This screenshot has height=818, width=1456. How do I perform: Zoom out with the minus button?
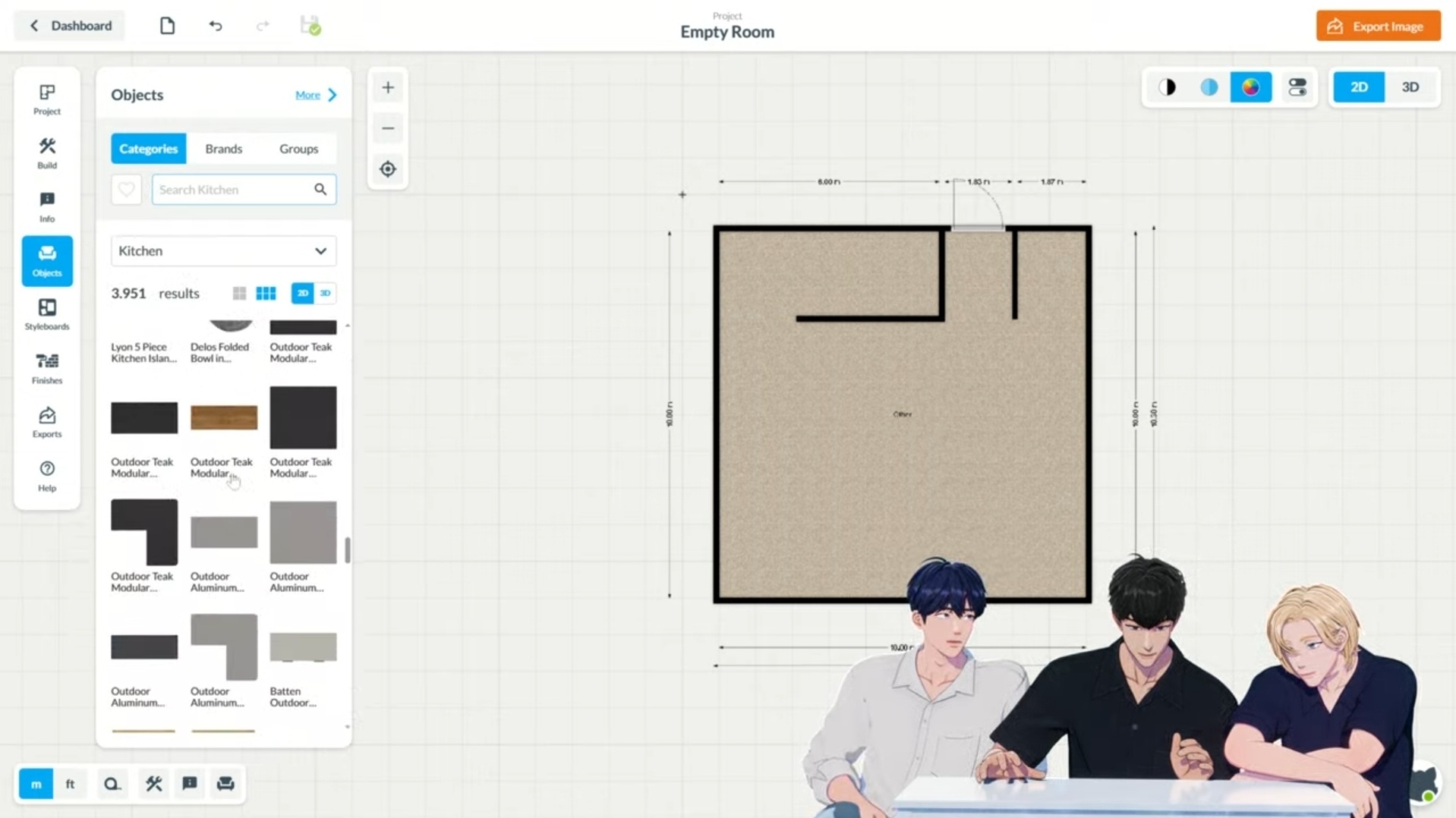point(388,128)
